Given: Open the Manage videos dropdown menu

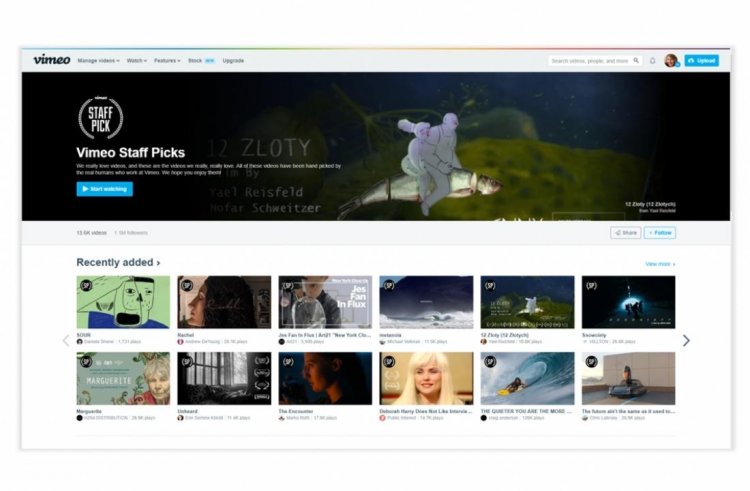Looking at the screenshot, I should pos(98,61).
